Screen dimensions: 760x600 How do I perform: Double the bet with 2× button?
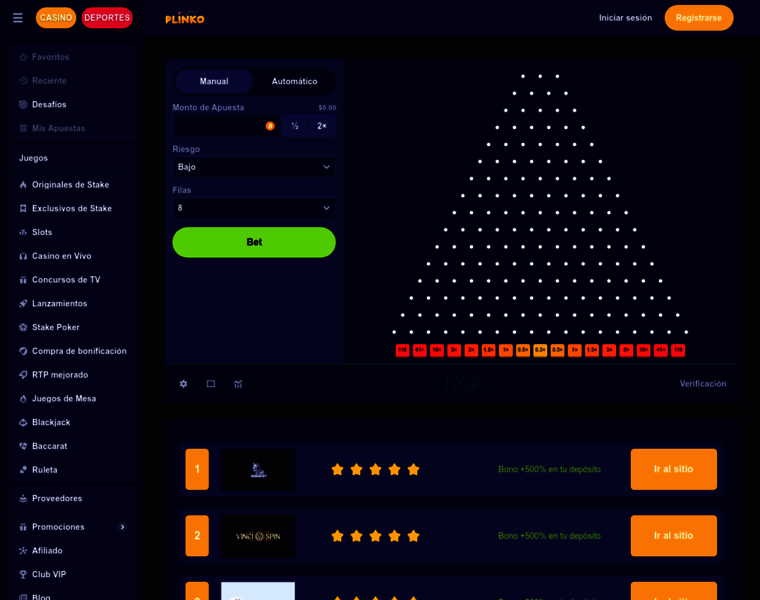point(322,126)
